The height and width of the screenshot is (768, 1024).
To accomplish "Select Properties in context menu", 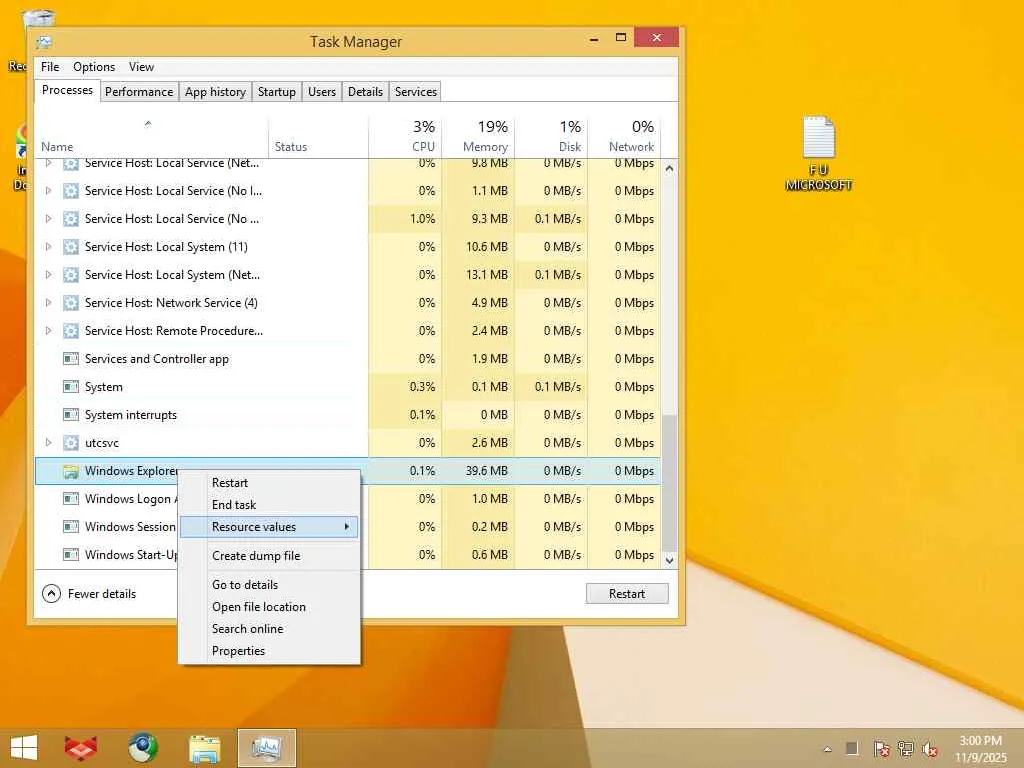I will (x=269, y=651).
